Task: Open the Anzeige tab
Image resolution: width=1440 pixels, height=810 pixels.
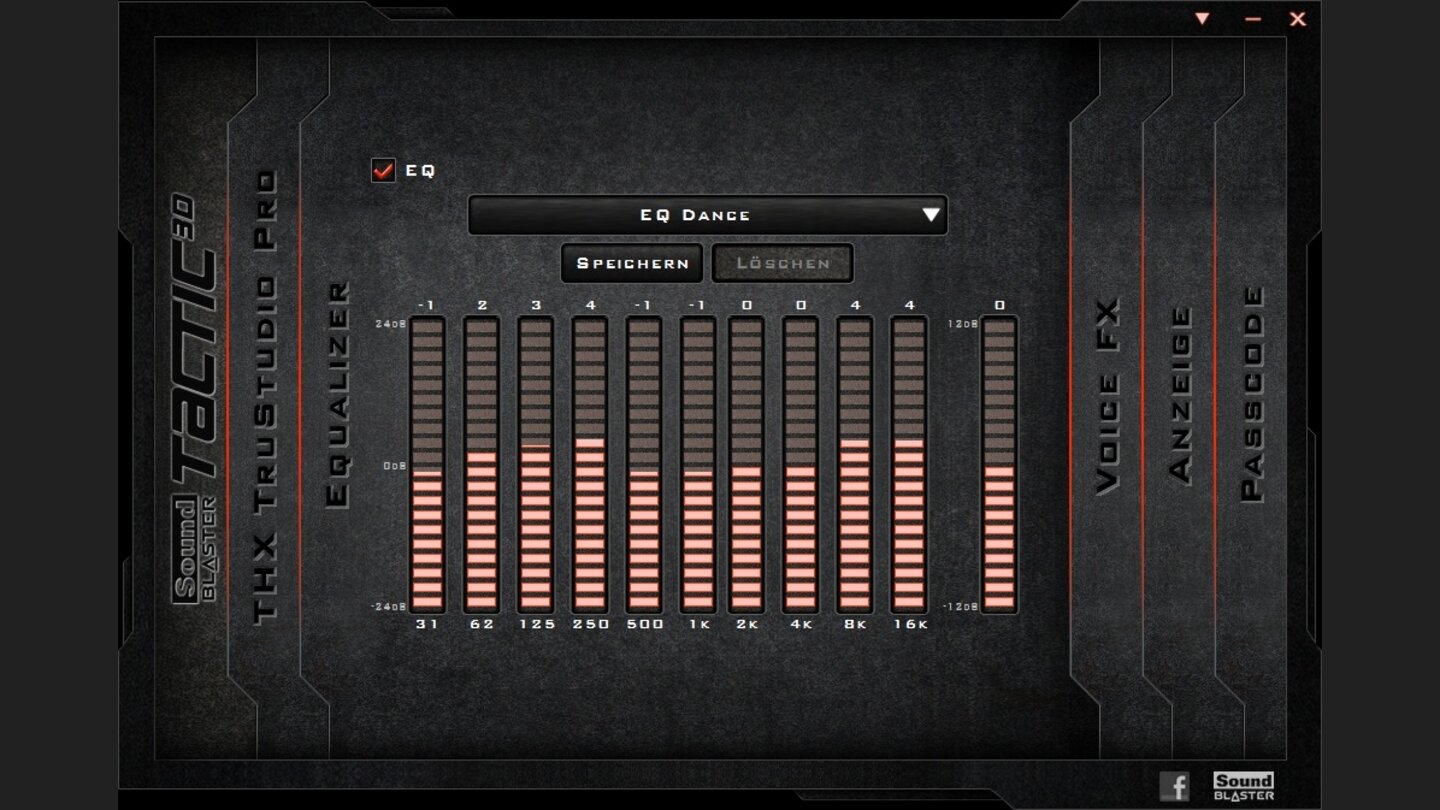Action: (x=1180, y=395)
